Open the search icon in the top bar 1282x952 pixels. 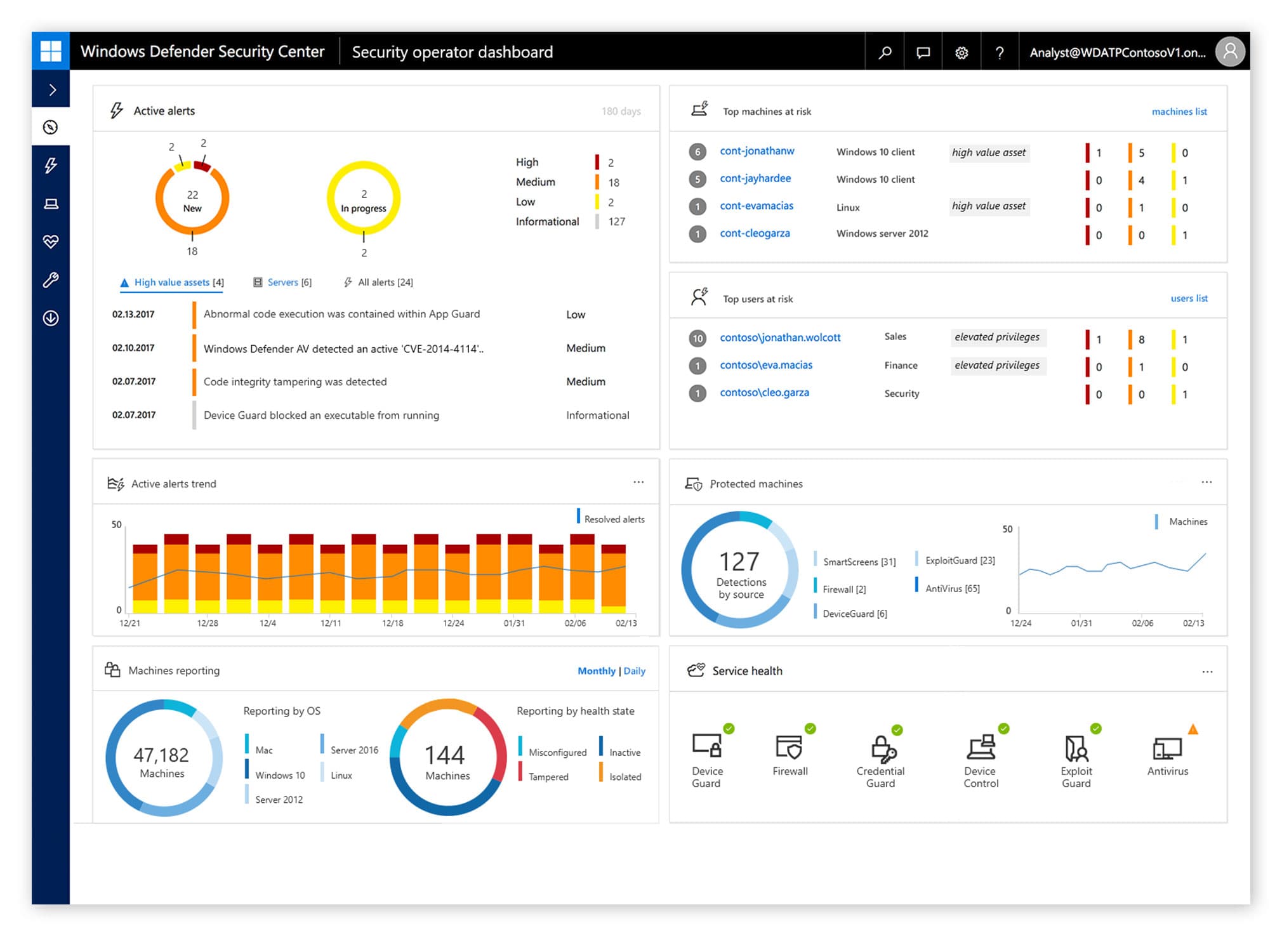point(885,51)
